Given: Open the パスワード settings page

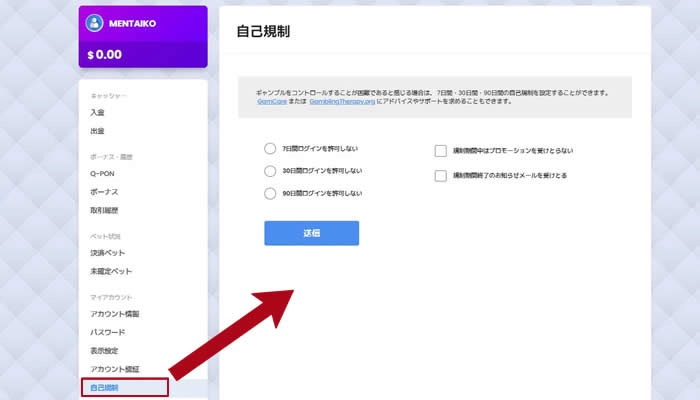Looking at the screenshot, I should coord(107,332).
